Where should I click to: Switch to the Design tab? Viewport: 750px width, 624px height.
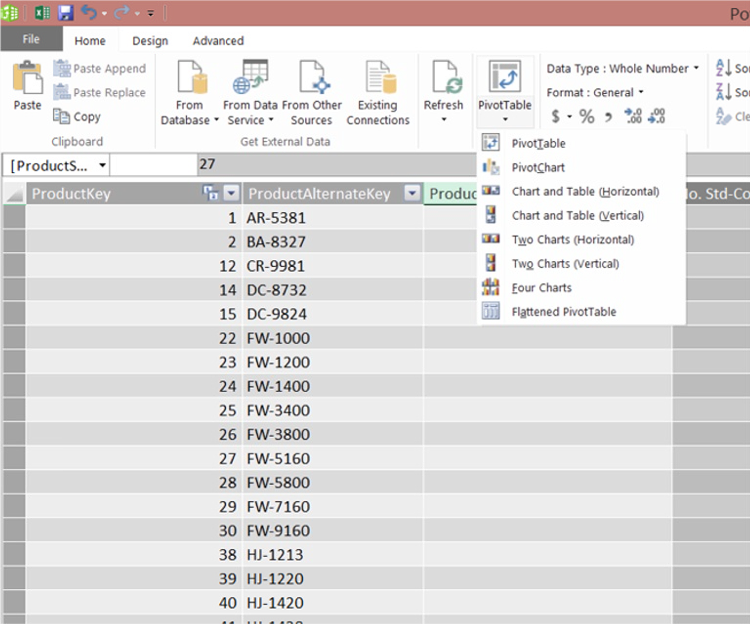click(150, 41)
